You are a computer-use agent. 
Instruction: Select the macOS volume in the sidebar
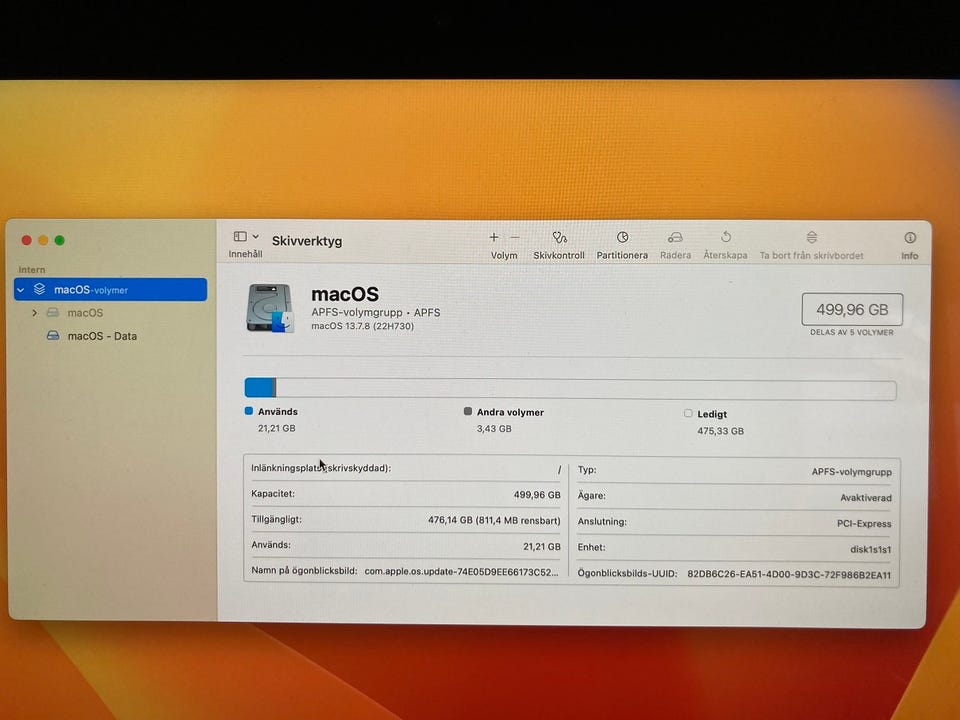(85, 313)
